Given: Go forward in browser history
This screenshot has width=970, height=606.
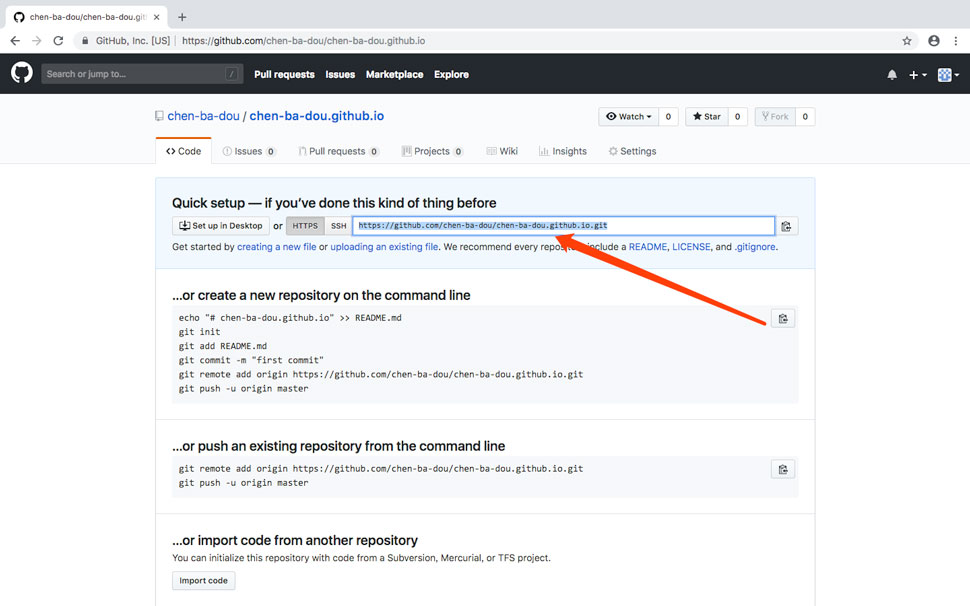Looking at the screenshot, I should point(36,41).
